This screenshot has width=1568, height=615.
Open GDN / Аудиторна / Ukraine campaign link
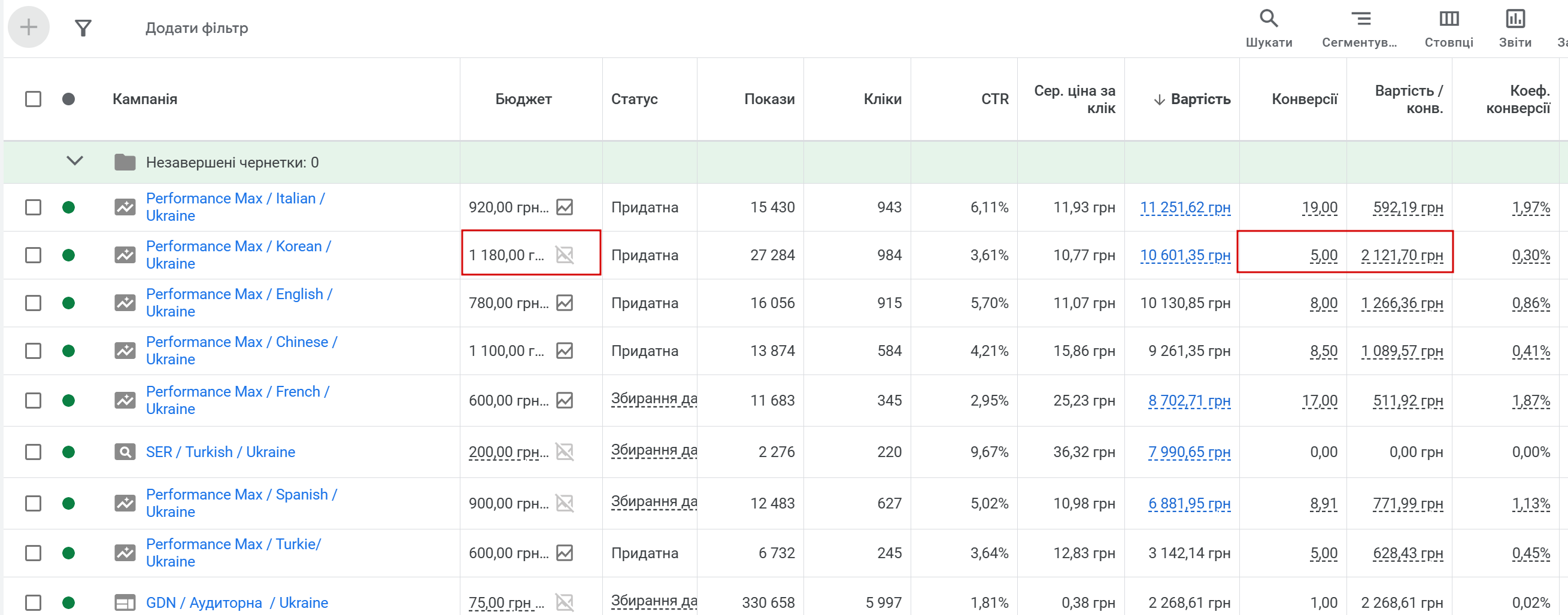point(236,603)
